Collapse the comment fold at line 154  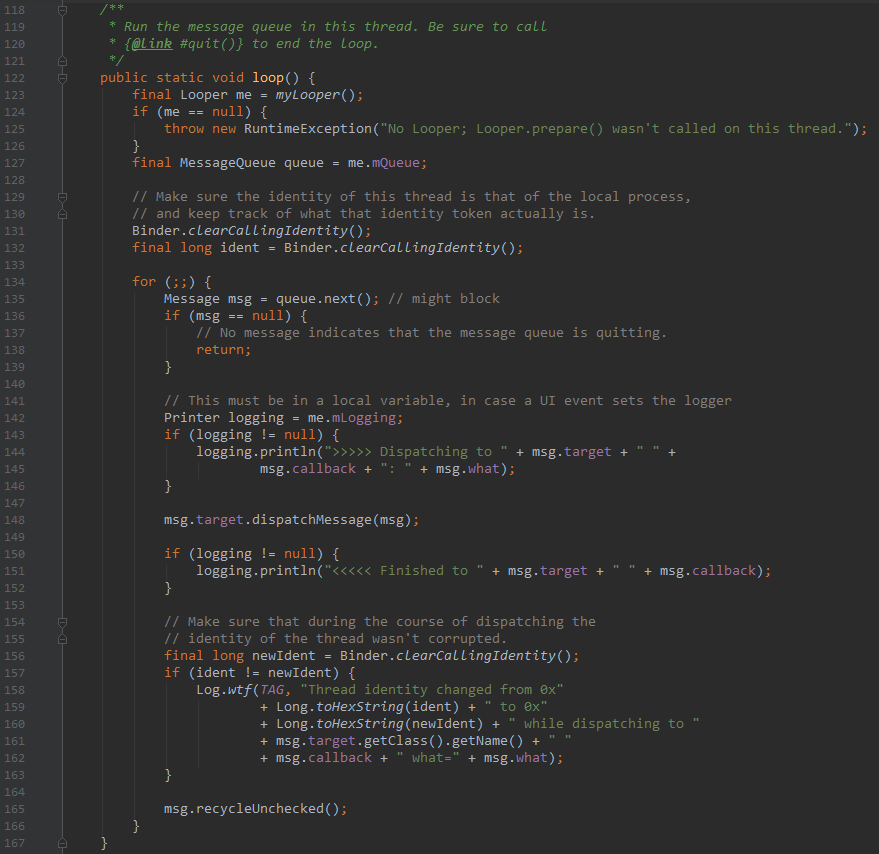(x=63, y=622)
